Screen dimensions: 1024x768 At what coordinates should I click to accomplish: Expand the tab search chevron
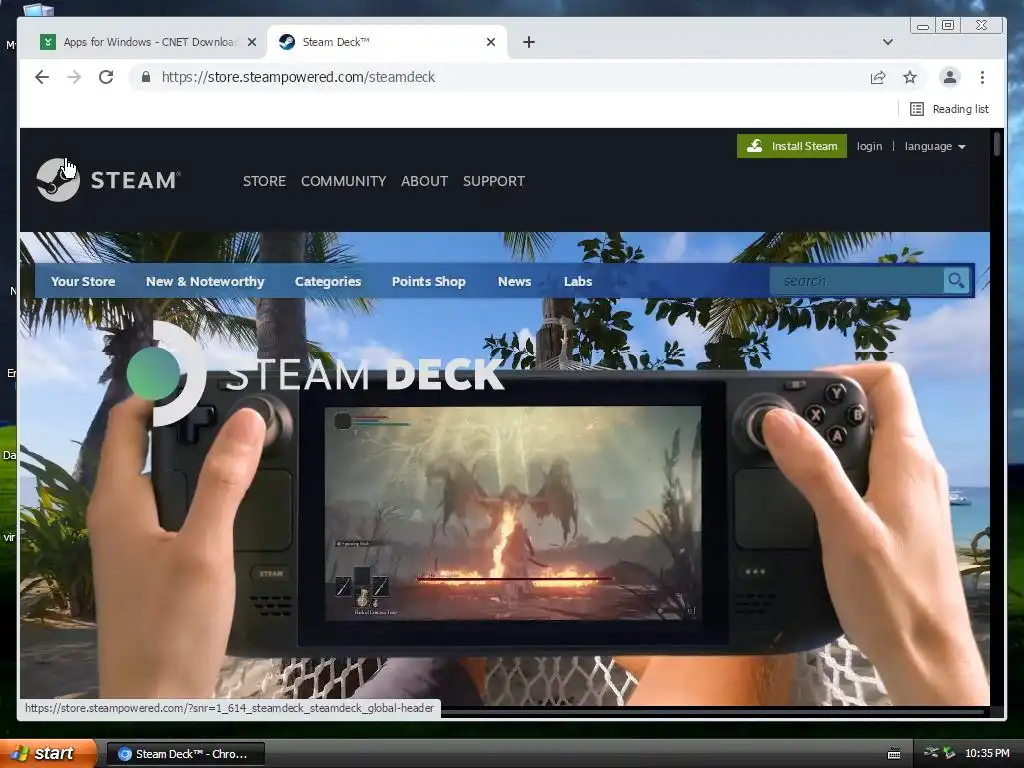tap(888, 42)
